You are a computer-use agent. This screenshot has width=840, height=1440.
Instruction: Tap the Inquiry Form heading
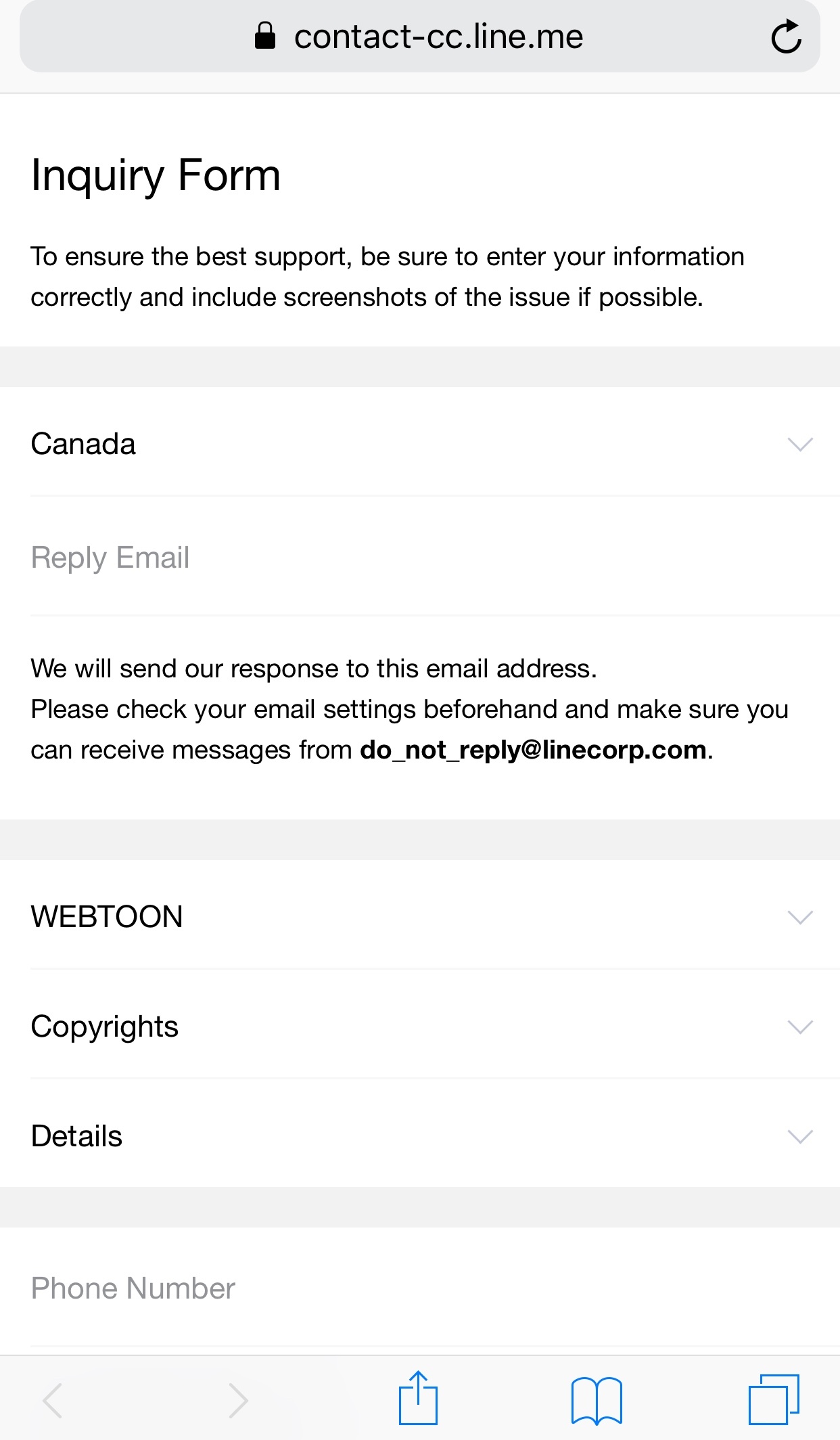(x=156, y=175)
